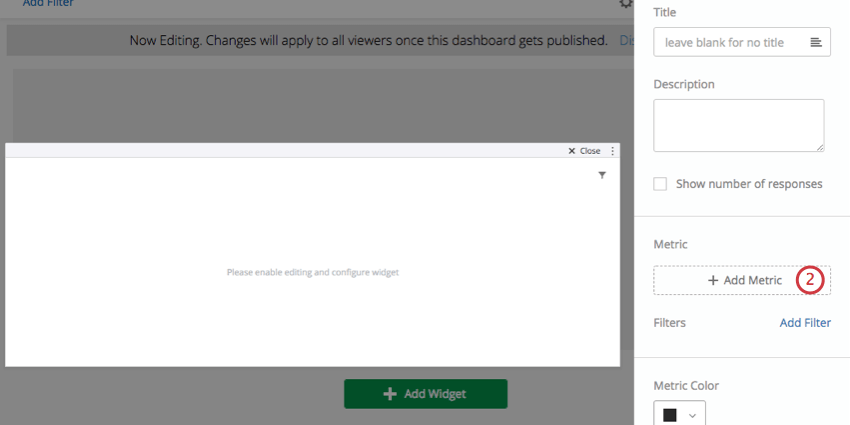The image size is (850, 425).
Task: Enable Show number of responses checkbox
Action: click(660, 184)
